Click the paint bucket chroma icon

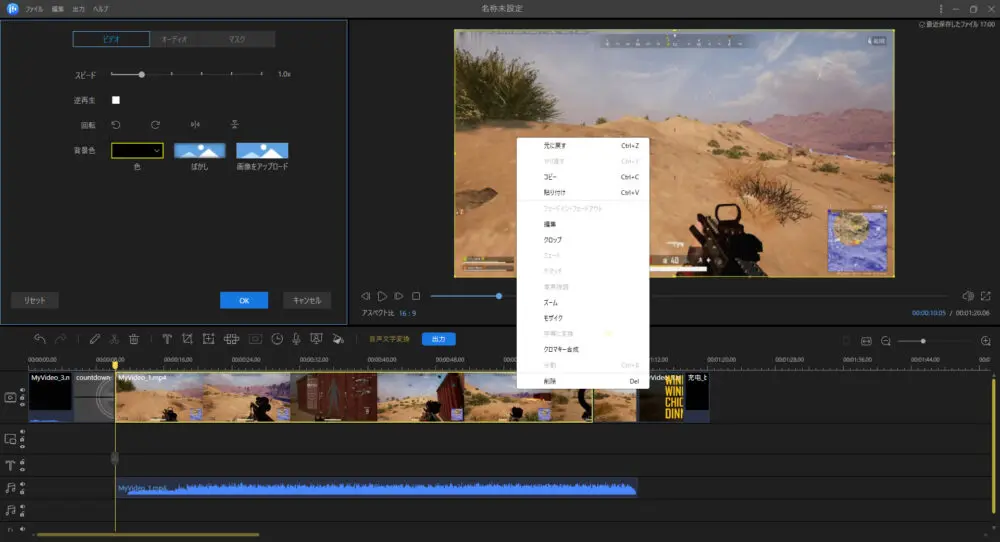pos(338,339)
